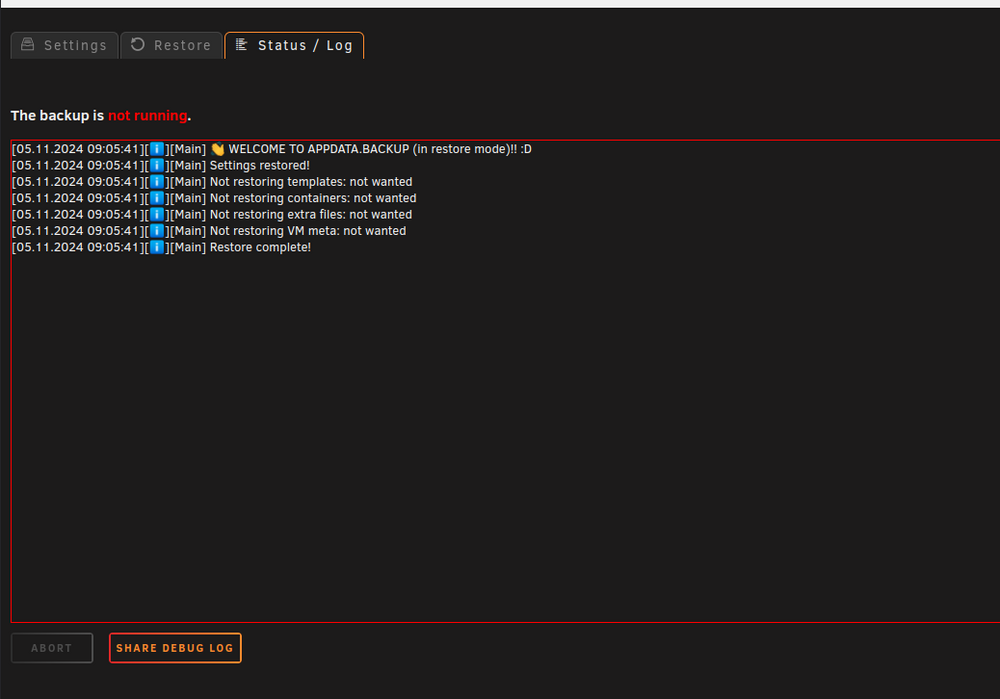Click the info icon on 'Not restoring templates' line

(157, 182)
